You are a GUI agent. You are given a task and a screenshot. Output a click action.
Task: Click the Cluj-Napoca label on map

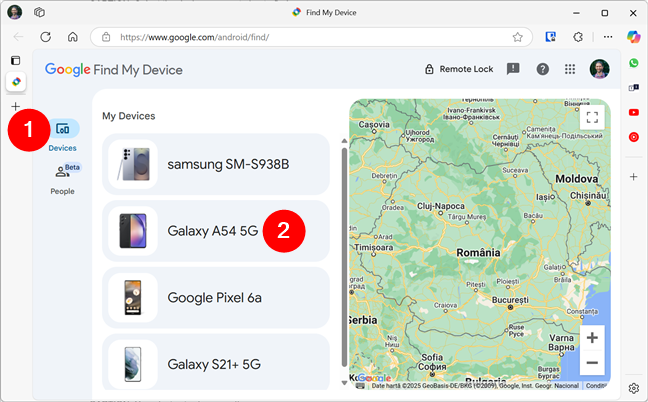[441, 206]
